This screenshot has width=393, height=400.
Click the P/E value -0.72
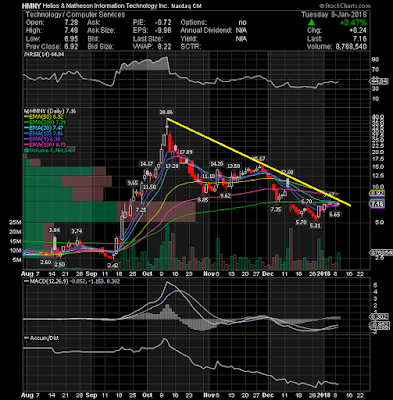click(x=163, y=22)
